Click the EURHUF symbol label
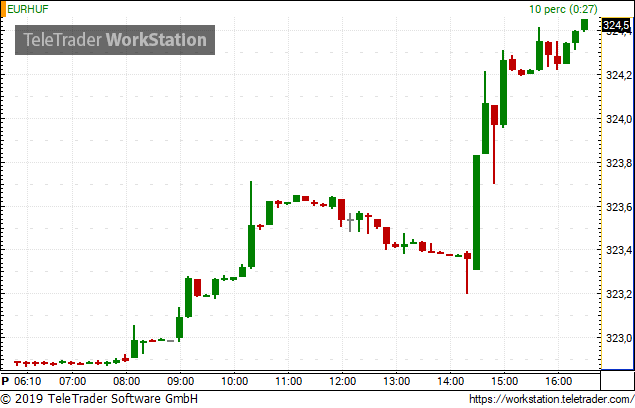635x408 pixels. point(28,9)
